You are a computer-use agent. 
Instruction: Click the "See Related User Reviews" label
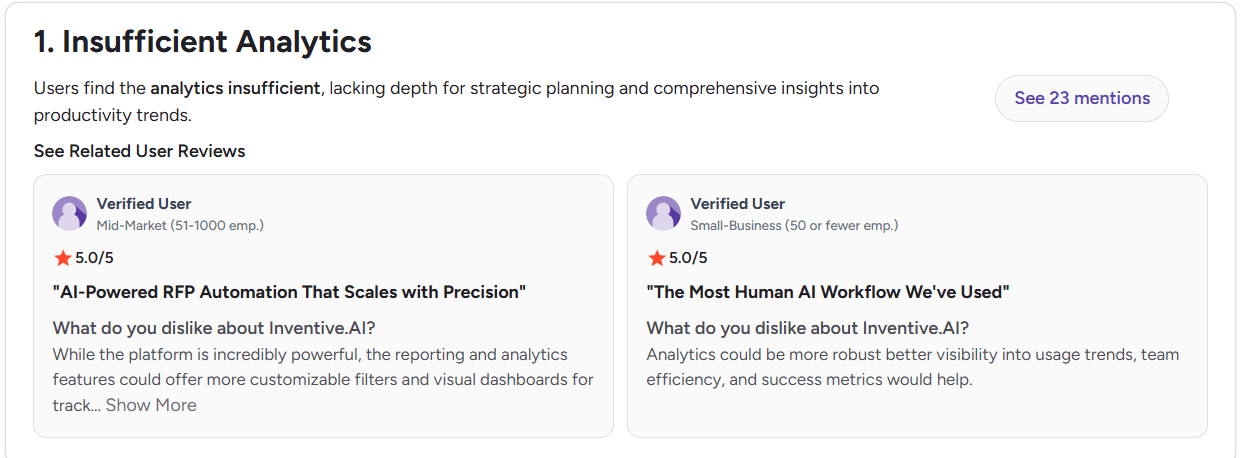(x=139, y=151)
